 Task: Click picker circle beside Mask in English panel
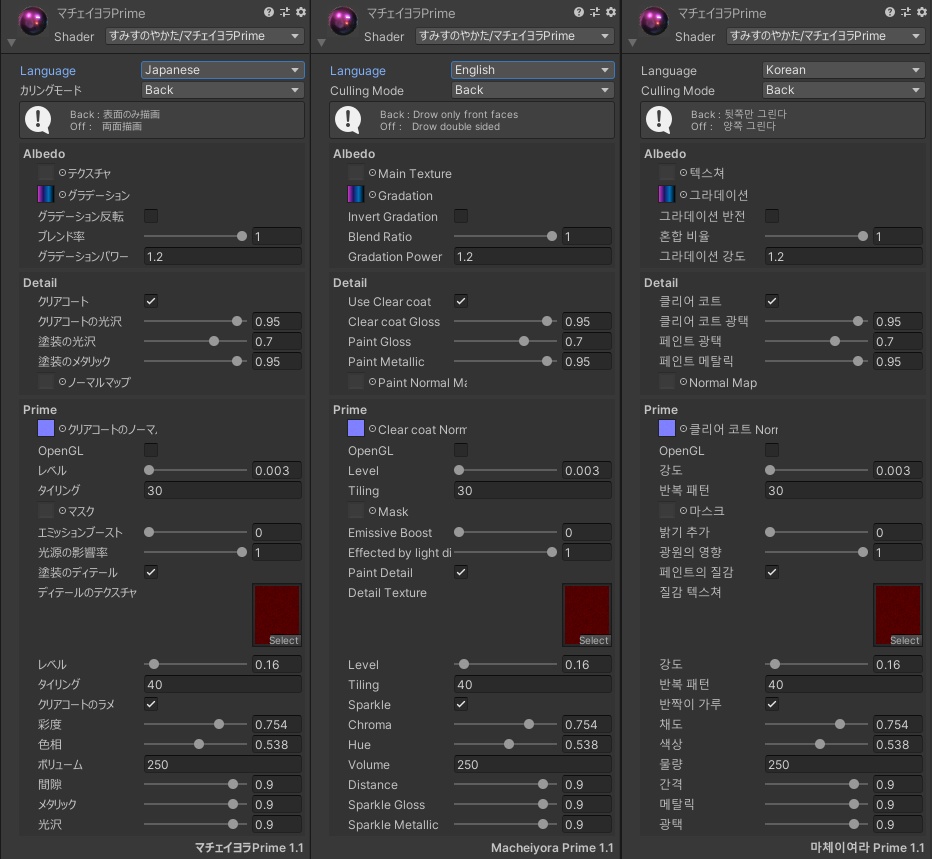point(372,511)
